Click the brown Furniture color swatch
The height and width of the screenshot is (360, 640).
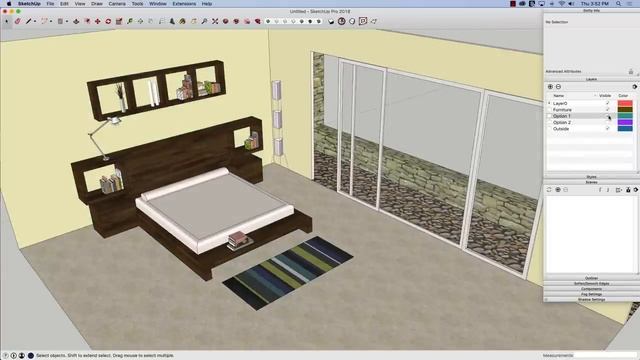(x=625, y=109)
